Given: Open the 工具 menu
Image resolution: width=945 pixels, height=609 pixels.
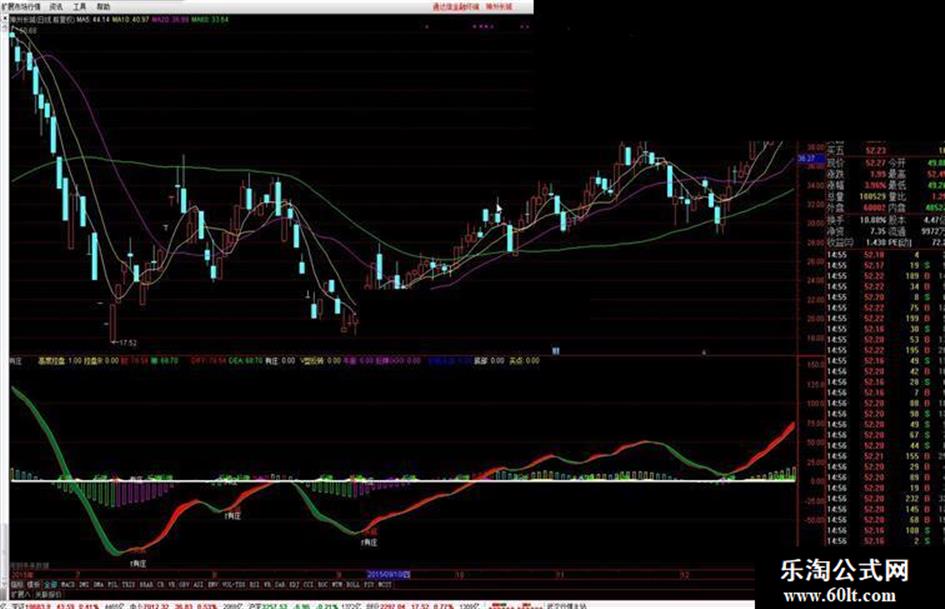Looking at the screenshot, I should coord(80,7).
